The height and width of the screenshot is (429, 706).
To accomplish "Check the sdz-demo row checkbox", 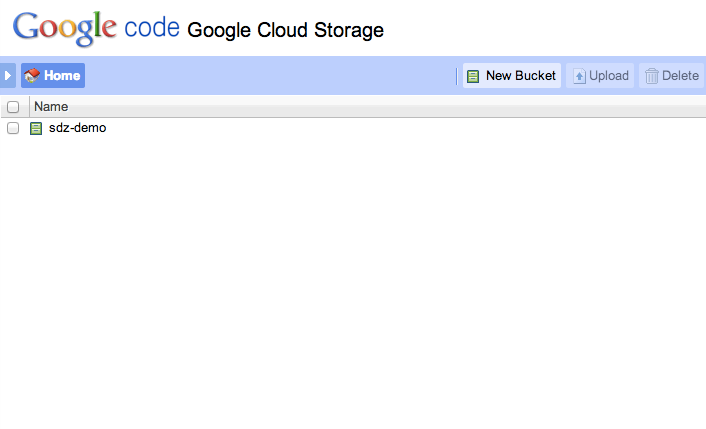I will [x=13, y=128].
